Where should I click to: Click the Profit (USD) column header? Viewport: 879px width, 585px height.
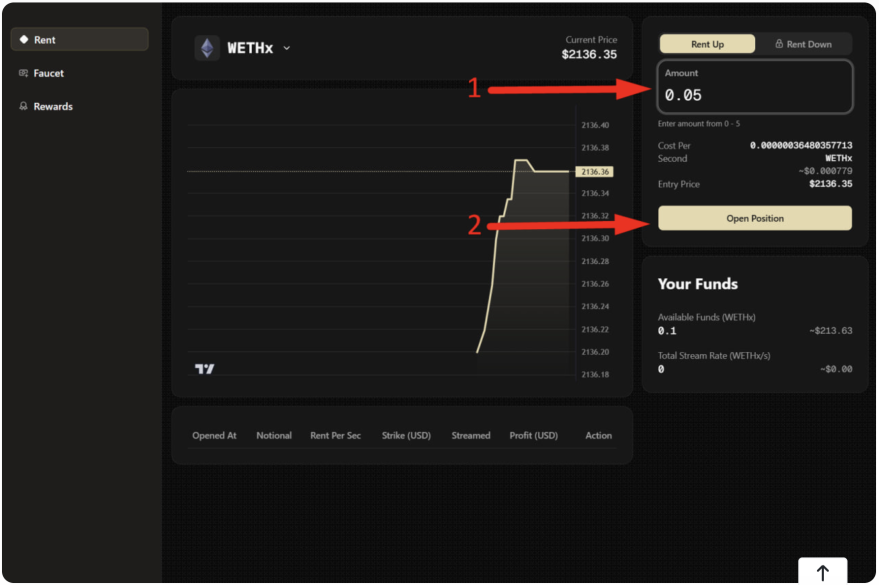[x=533, y=435]
